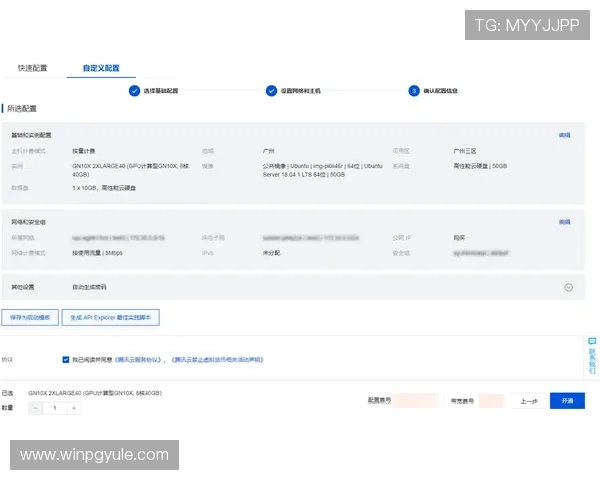Click the 广州三区 availability zone value
Viewport: 600px width, 480px height.
click(465, 151)
